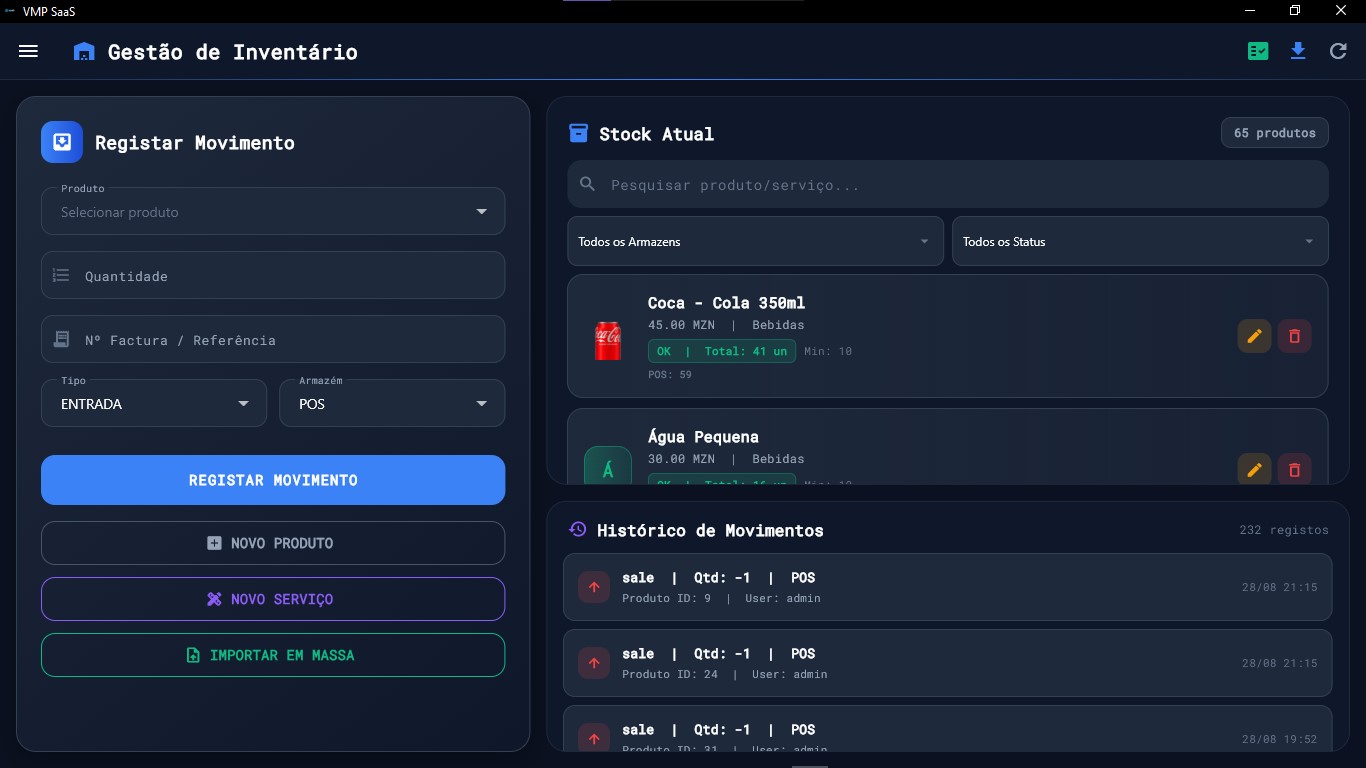Viewport: 1366px width, 768px height.
Task: Expand the Armazém dropdown showing POS
Action: pyautogui.click(x=392, y=403)
